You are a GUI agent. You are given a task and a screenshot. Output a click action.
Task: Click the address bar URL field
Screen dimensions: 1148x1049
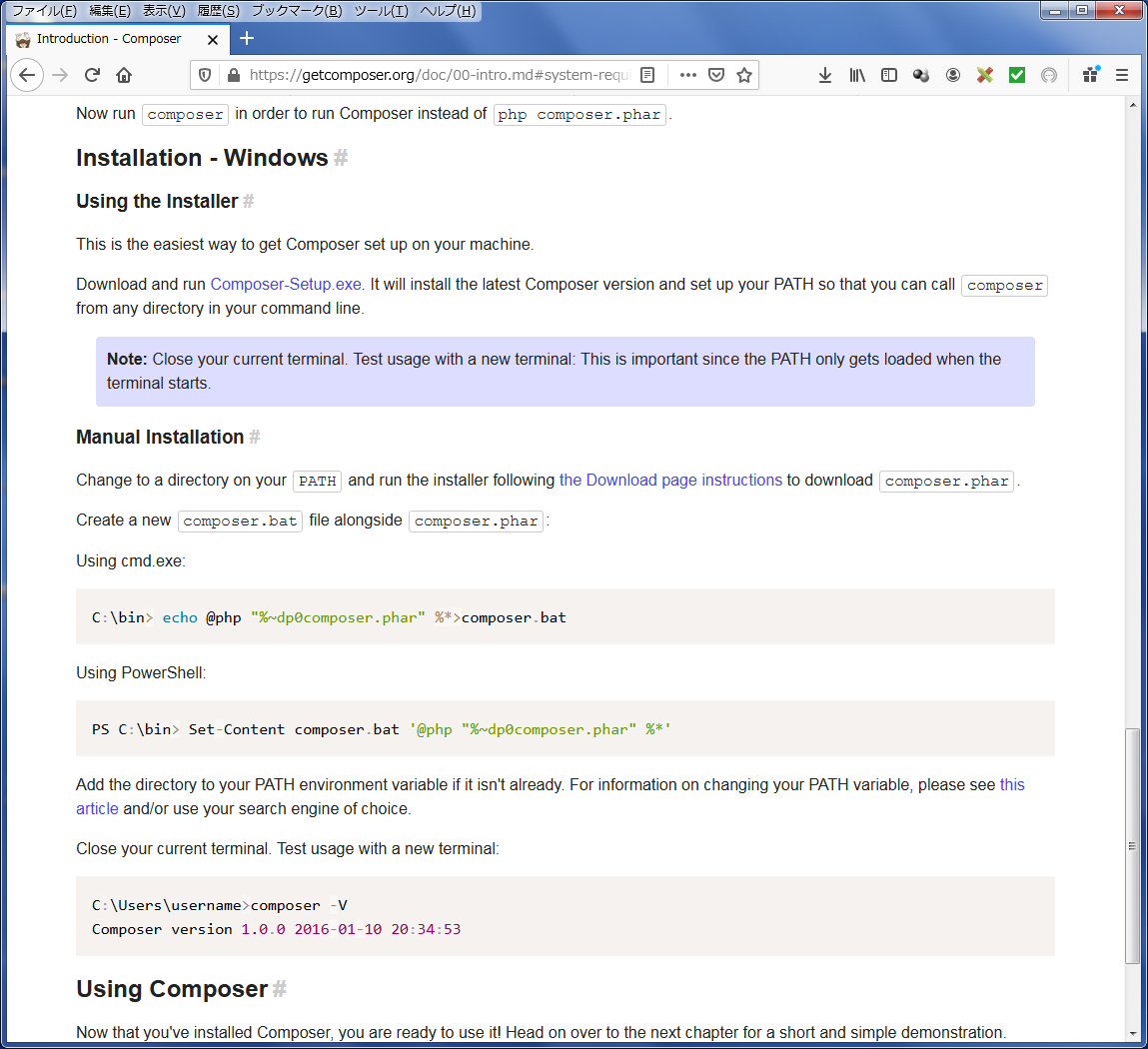(440, 75)
